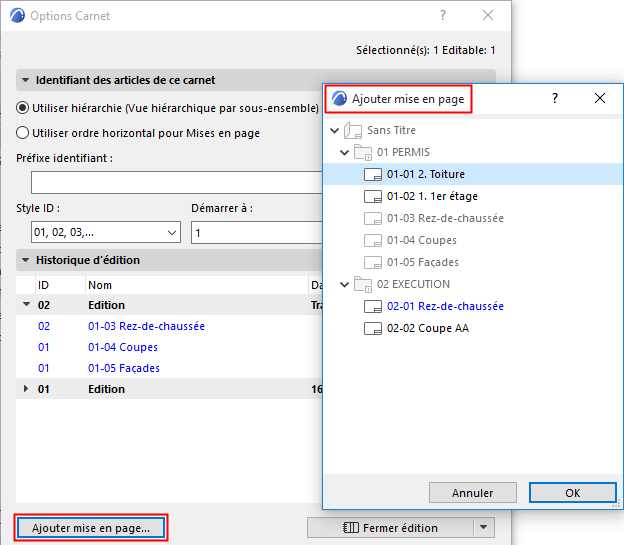Collapse the Identifiant des articles section
The height and width of the screenshot is (545, 624).
coord(25,80)
